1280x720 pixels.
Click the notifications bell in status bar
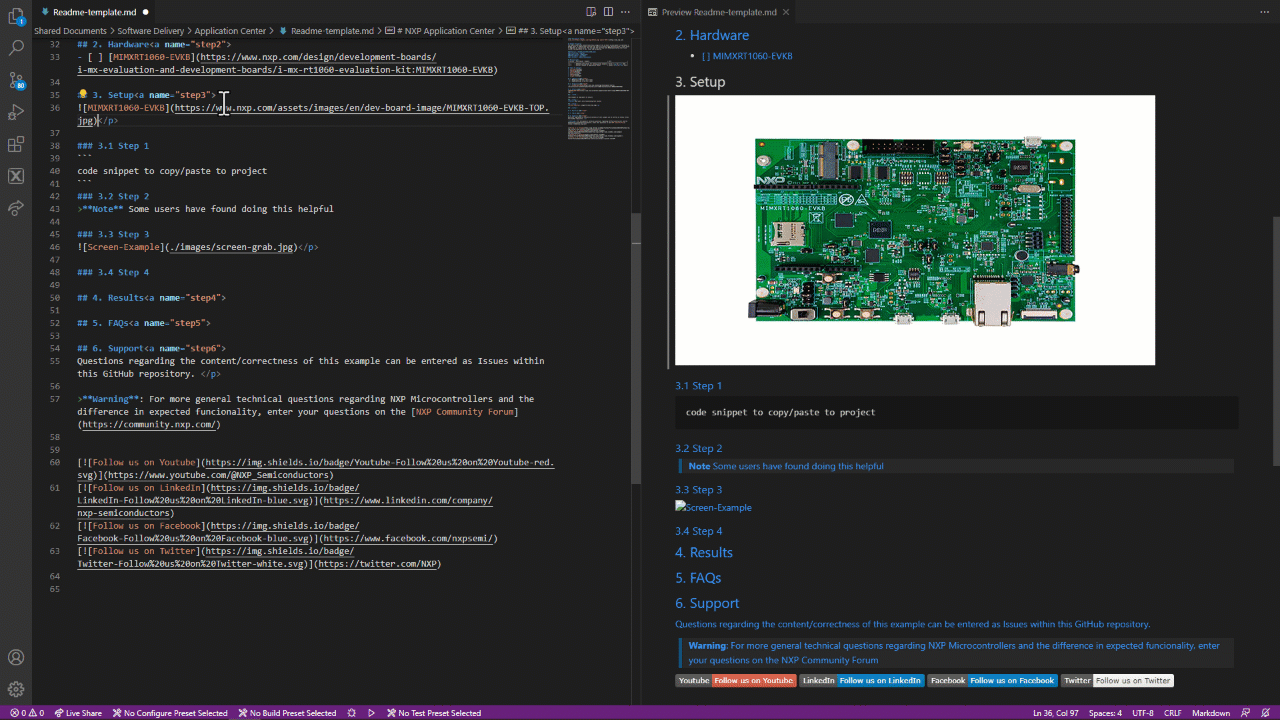[x=1265, y=713]
